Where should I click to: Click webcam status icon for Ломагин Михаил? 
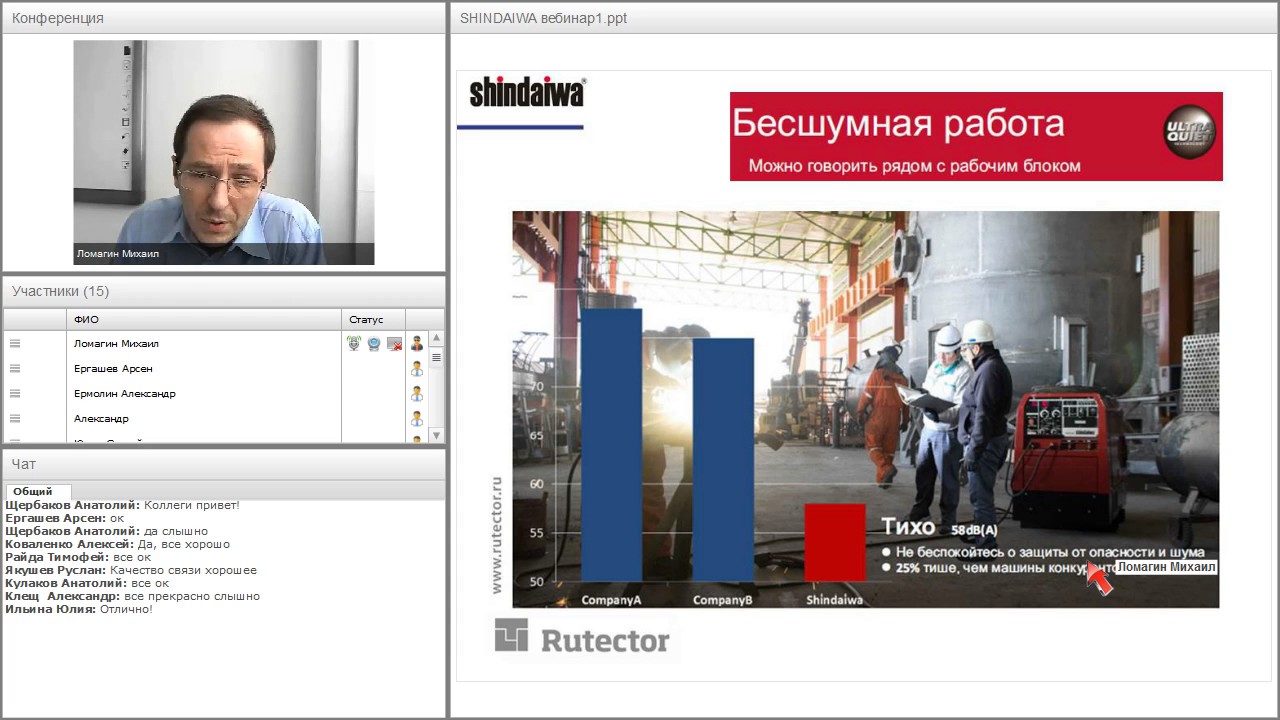pyautogui.click(x=374, y=343)
